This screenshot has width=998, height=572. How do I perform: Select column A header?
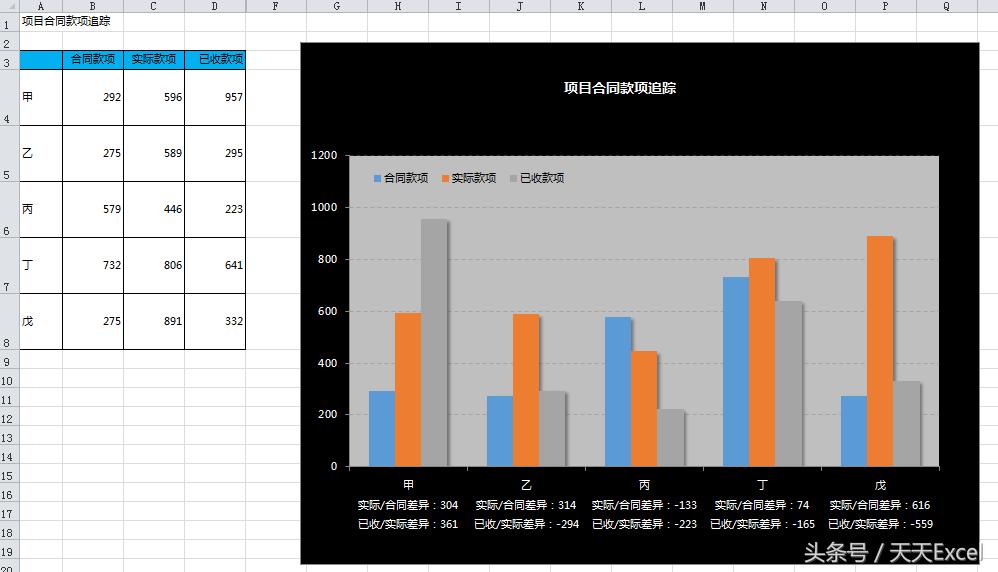[x=41, y=6]
